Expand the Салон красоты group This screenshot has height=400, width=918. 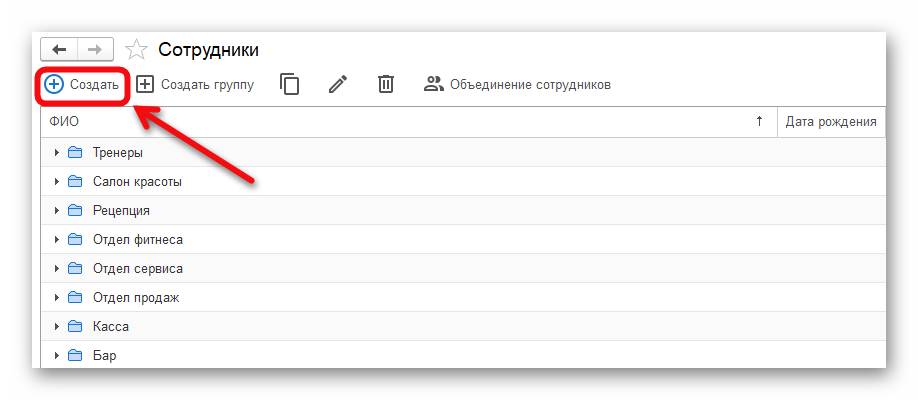(x=57, y=182)
